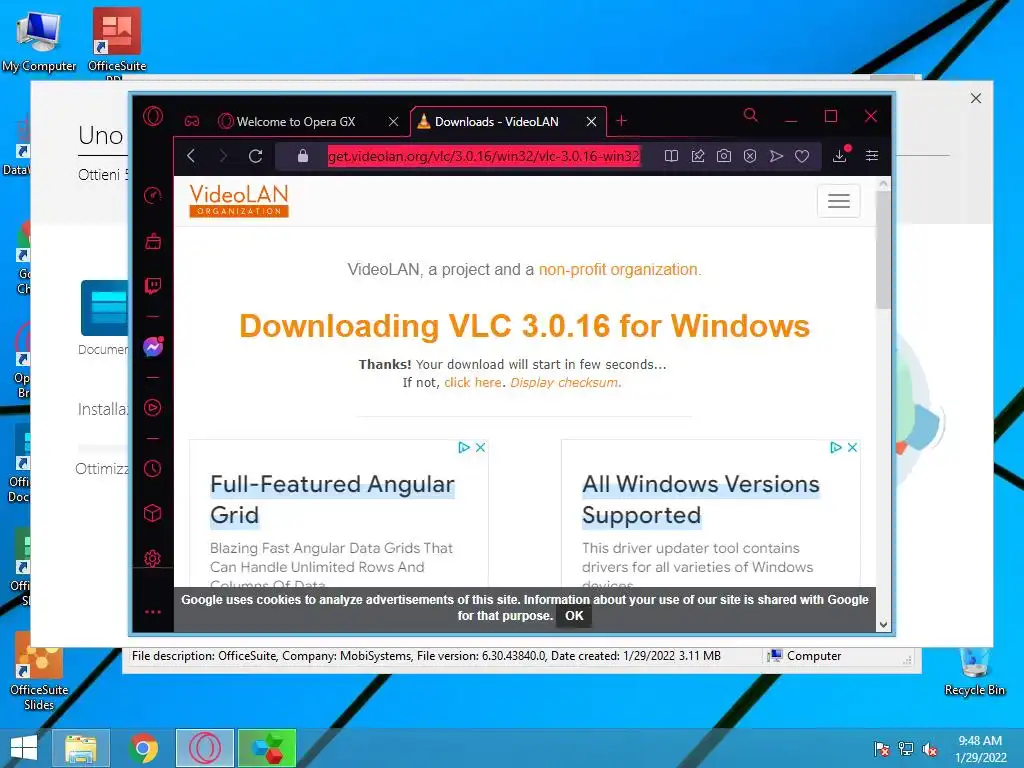1024x768 pixels.
Task: Open Settings gear icon in sidebar
Action: coord(153,558)
